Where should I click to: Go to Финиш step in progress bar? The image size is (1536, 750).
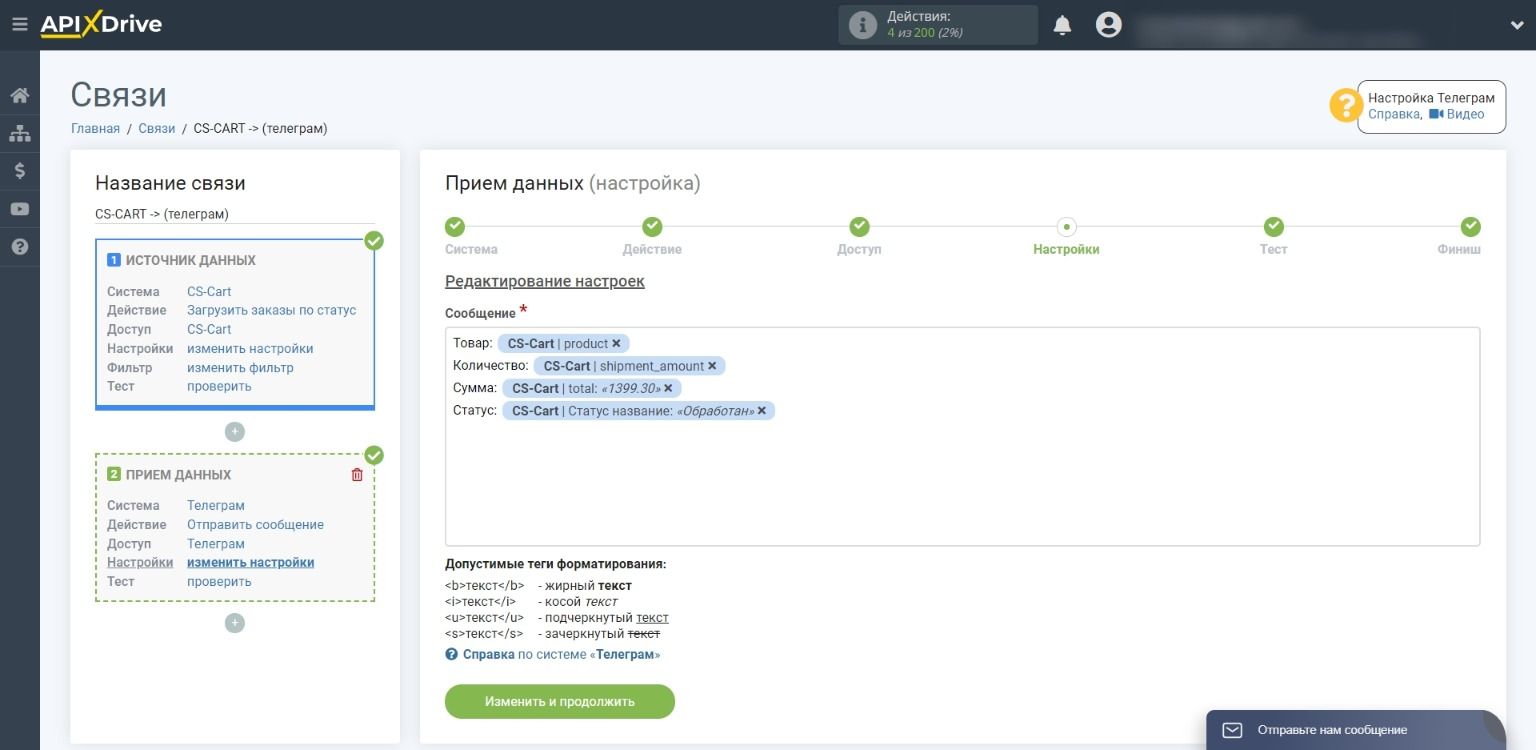click(1470, 227)
